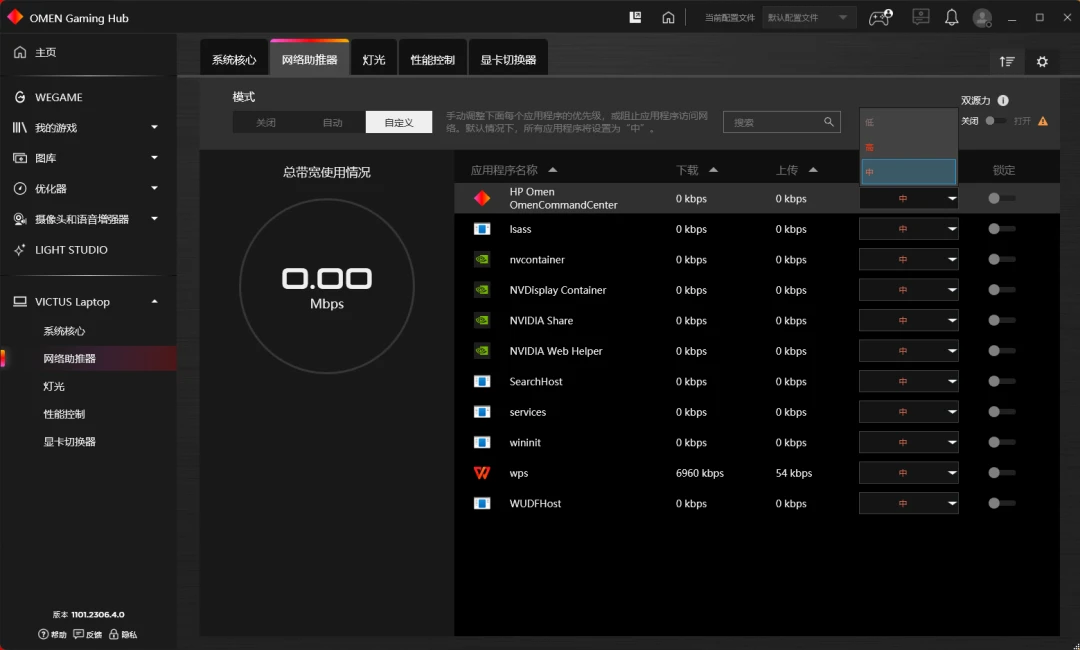Open the user profile avatar
This screenshot has width=1080, height=650.
click(x=982, y=18)
